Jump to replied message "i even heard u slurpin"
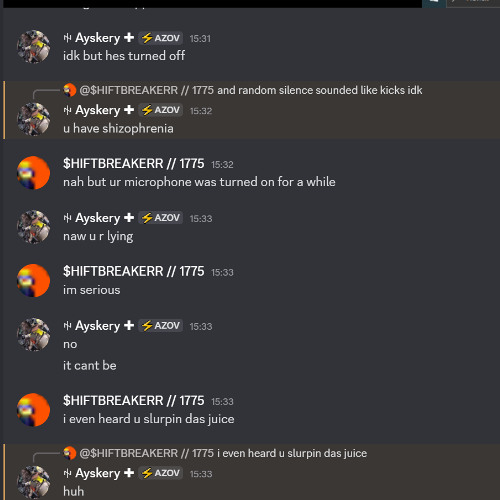This screenshot has height=500, width=500. [x=292, y=453]
